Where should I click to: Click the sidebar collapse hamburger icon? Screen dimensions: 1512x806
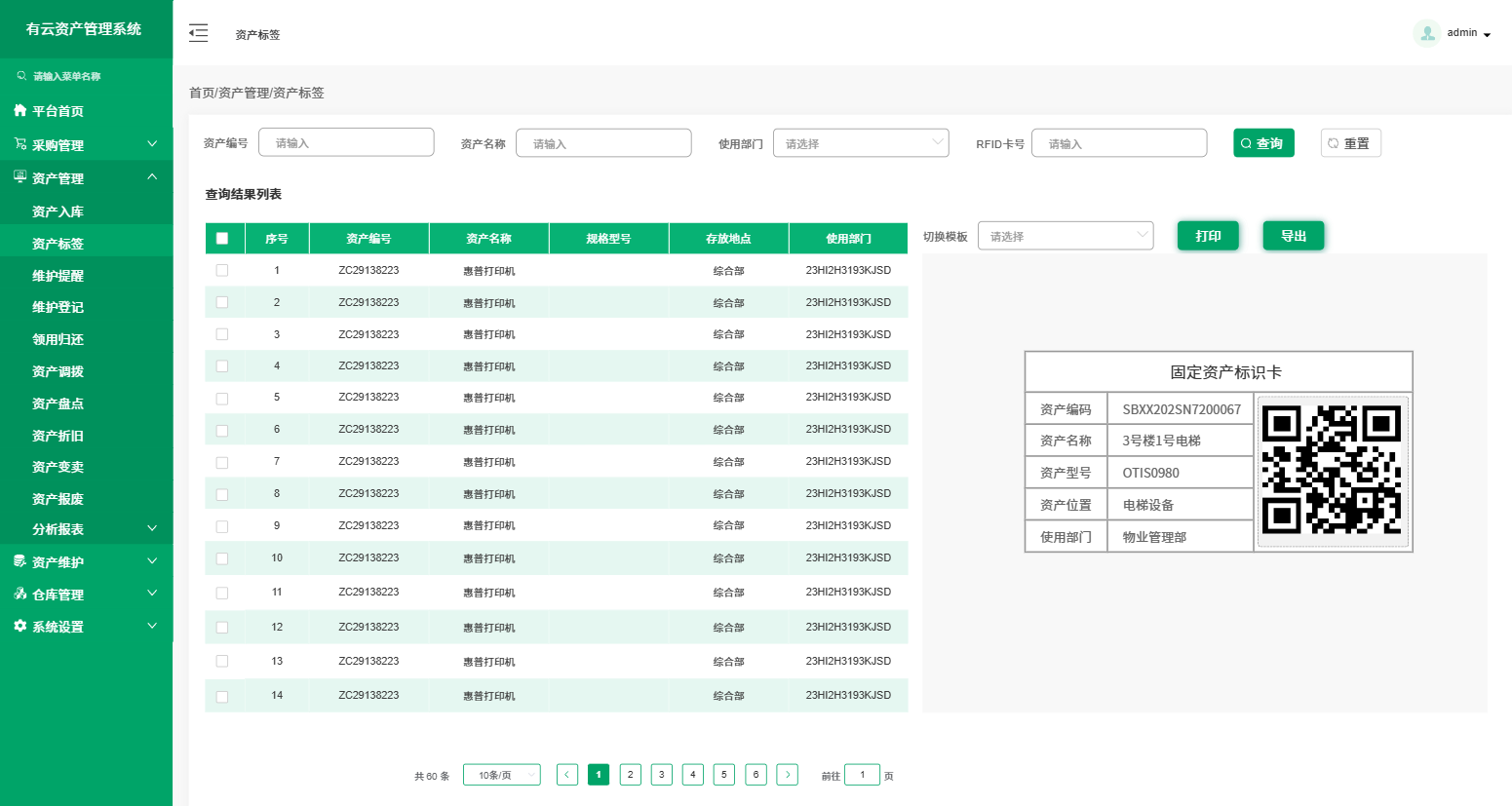(199, 33)
